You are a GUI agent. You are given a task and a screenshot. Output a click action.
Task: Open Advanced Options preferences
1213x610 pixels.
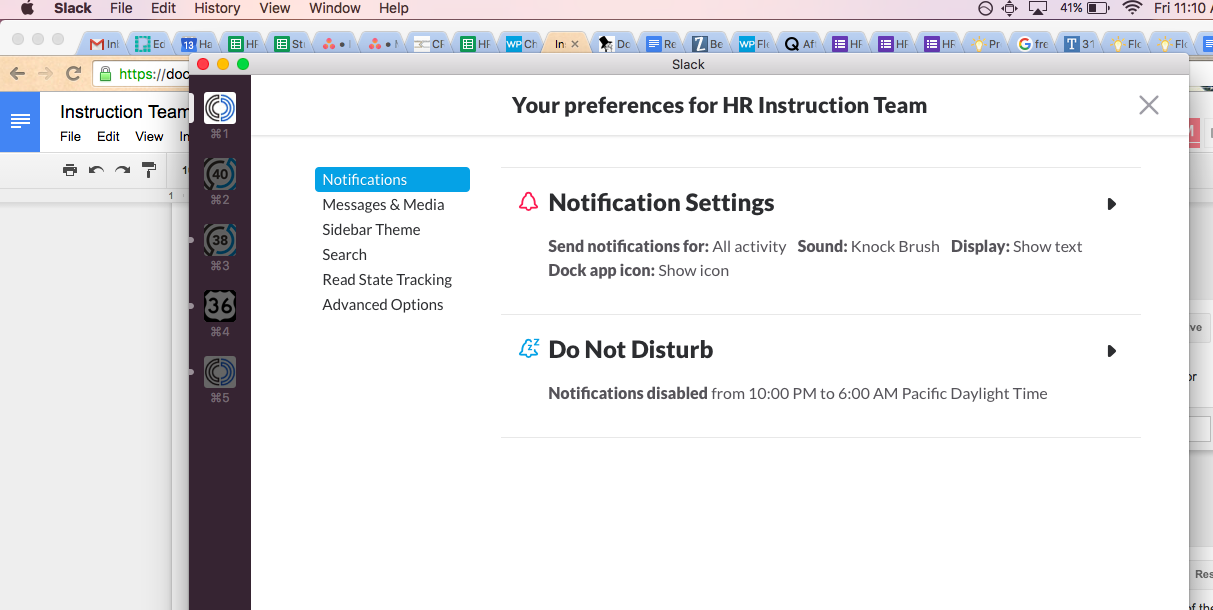click(x=383, y=305)
